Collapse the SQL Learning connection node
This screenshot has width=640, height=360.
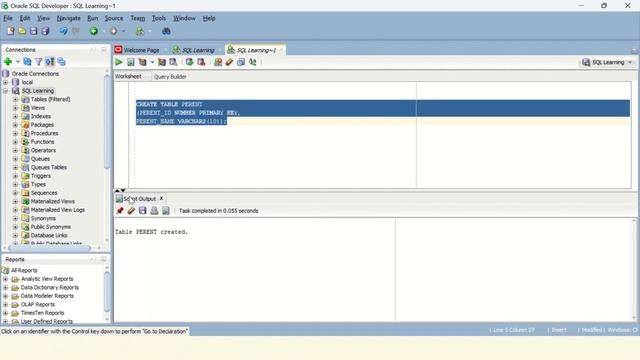[x=6, y=91]
